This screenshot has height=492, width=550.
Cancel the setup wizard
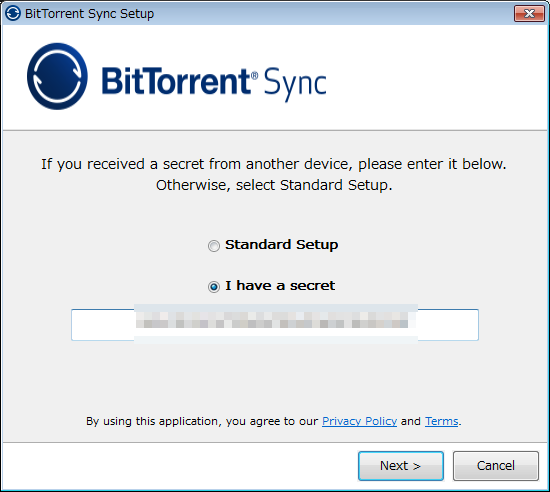(496, 466)
